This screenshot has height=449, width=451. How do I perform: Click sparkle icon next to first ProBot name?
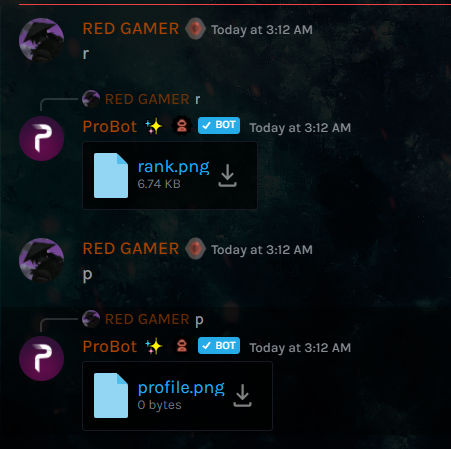[x=154, y=126]
